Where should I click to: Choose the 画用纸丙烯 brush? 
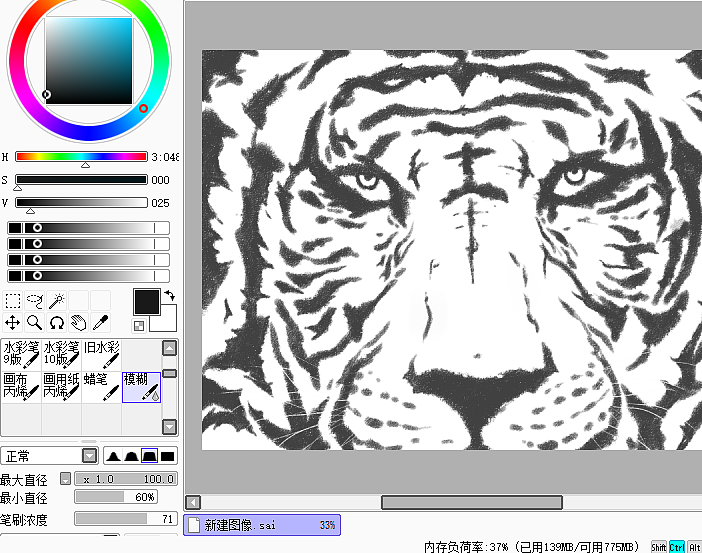click(x=61, y=387)
